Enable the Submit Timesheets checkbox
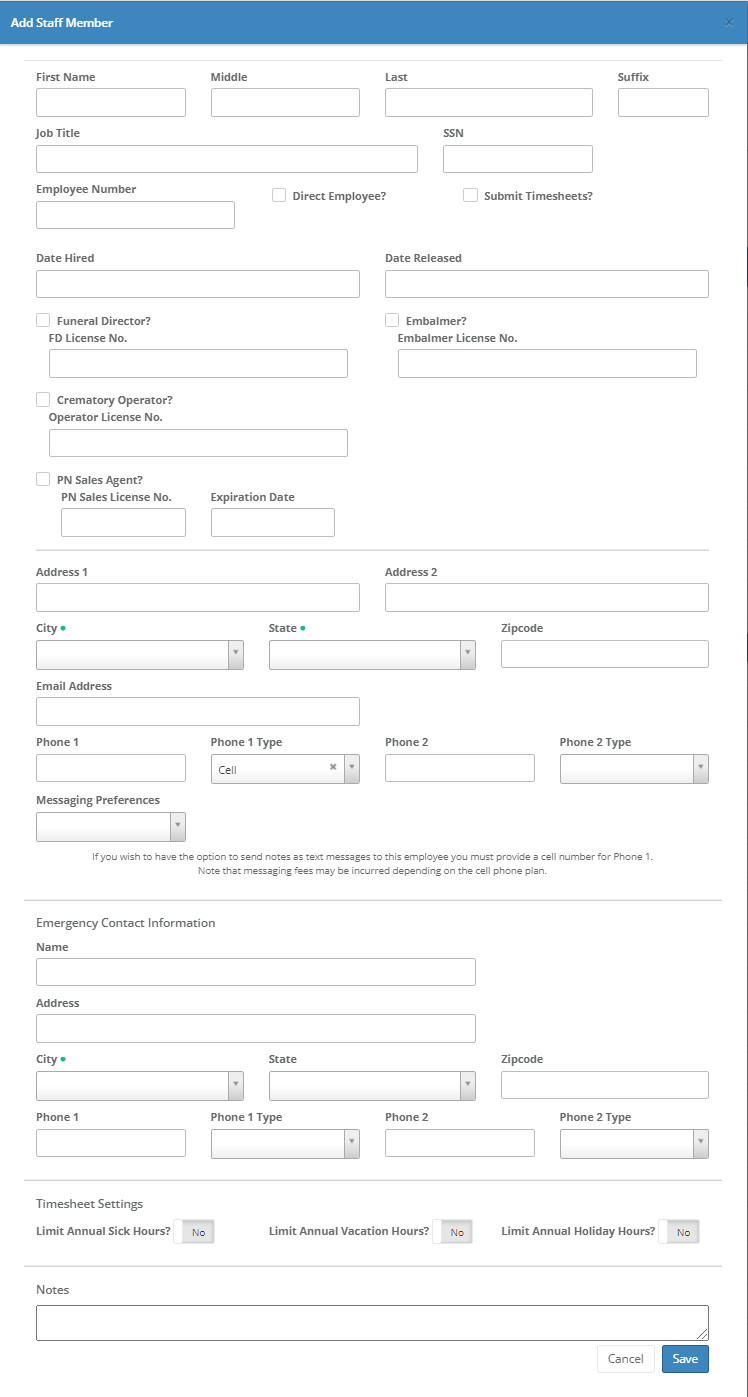Screen dimensions: 748x1397 [470, 196]
